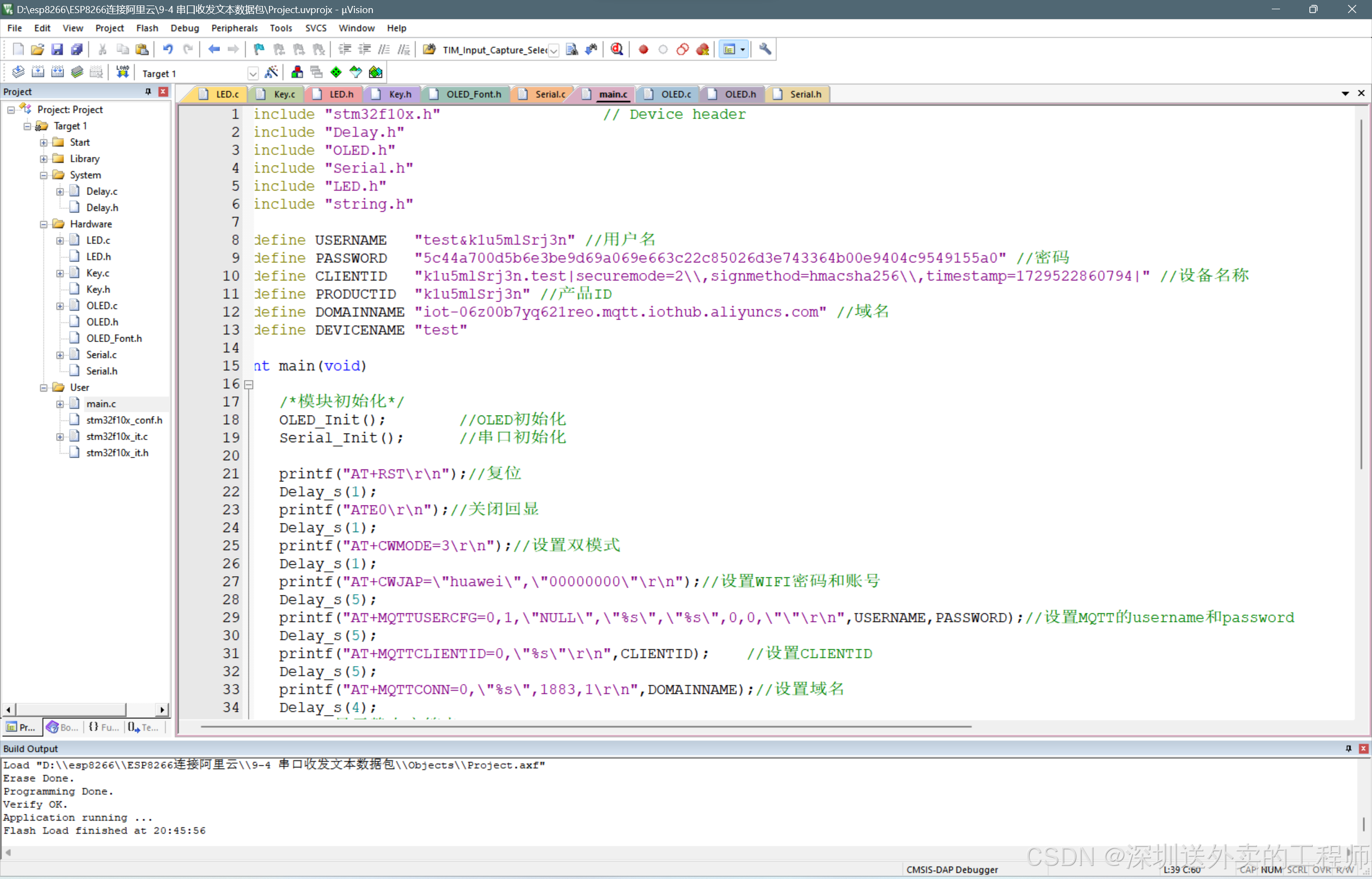Click the editor vertical scrollbar
The height and width of the screenshot is (879, 1372).
1362,294
